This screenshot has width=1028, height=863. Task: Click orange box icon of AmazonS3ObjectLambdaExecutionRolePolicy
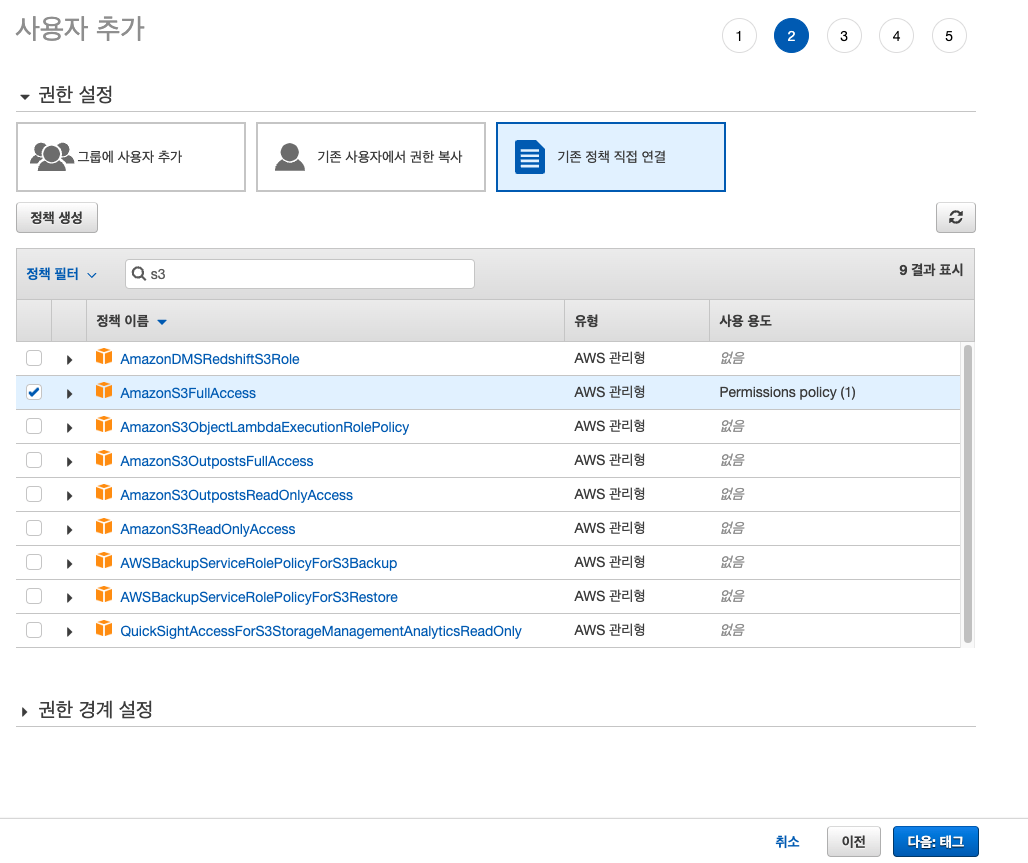coord(104,424)
